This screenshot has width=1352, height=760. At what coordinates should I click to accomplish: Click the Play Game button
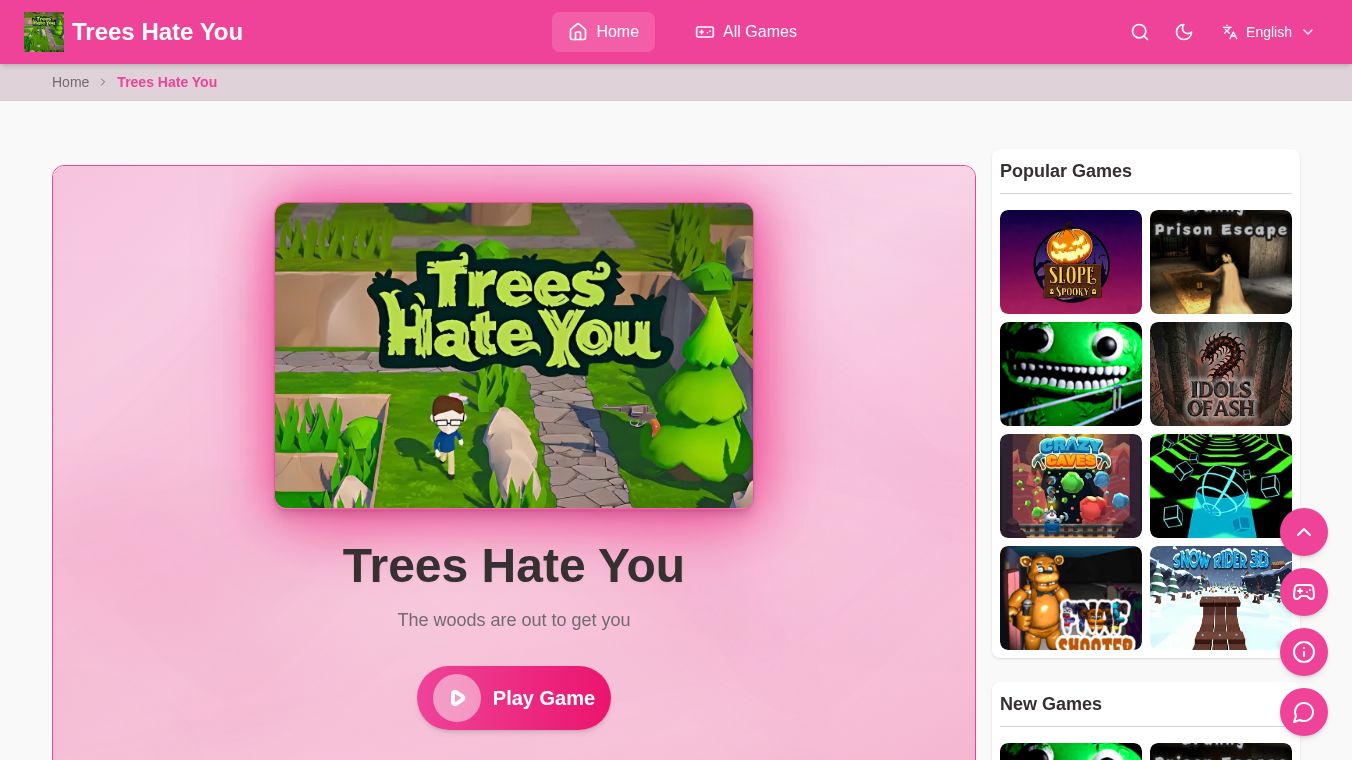[514, 698]
